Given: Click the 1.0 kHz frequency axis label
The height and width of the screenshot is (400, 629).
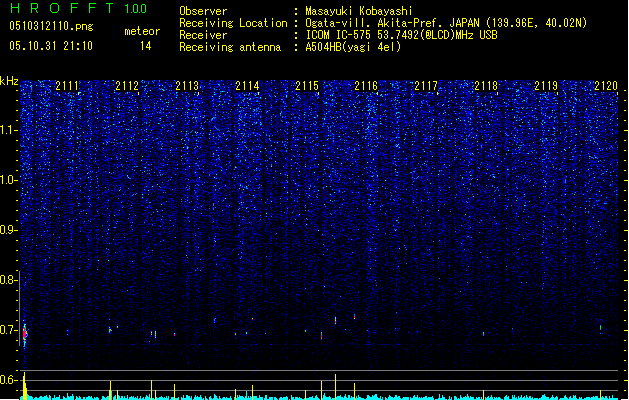Looking at the screenshot, I should pos(9,180).
